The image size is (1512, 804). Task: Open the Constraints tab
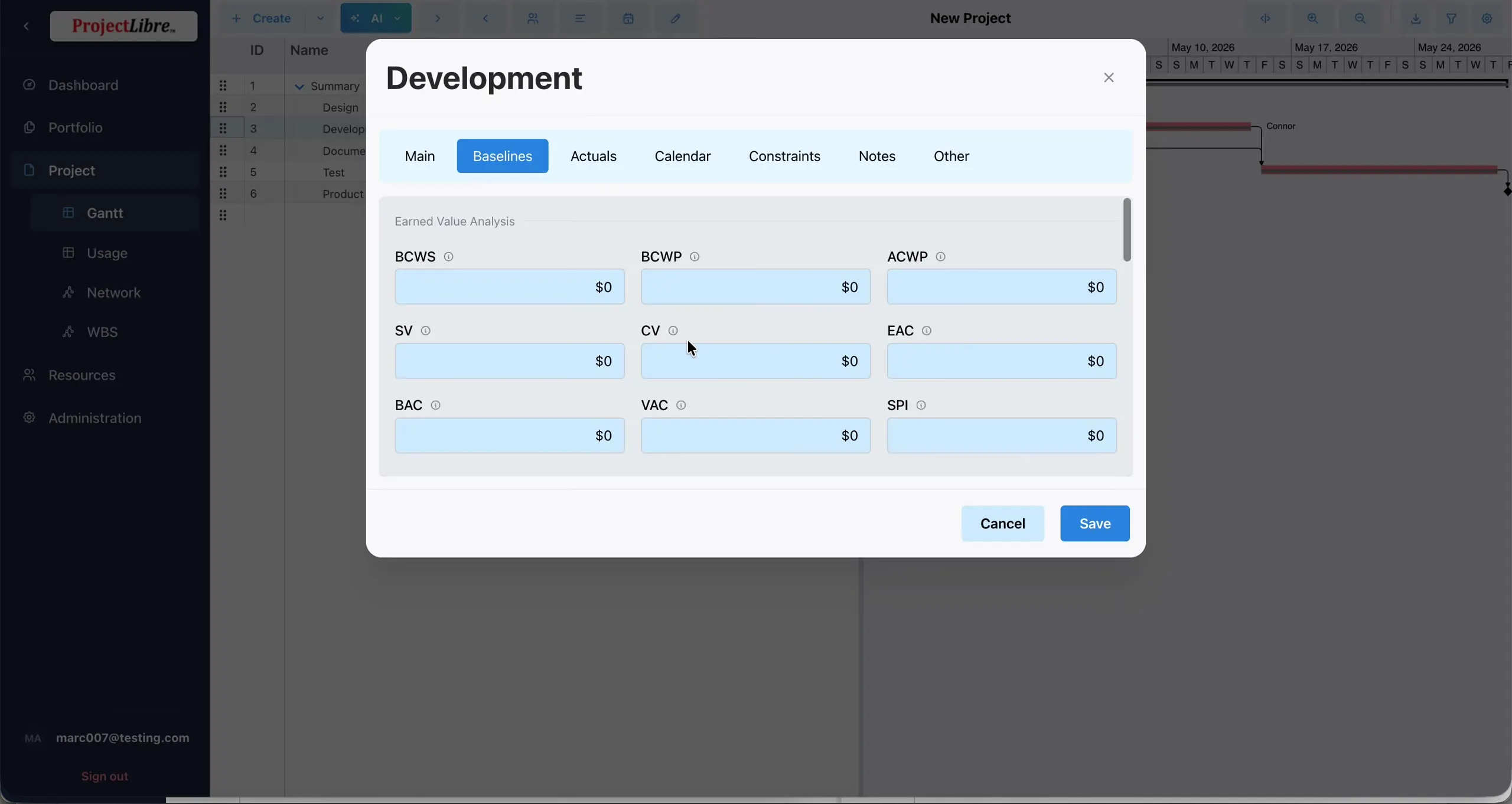click(784, 156)
